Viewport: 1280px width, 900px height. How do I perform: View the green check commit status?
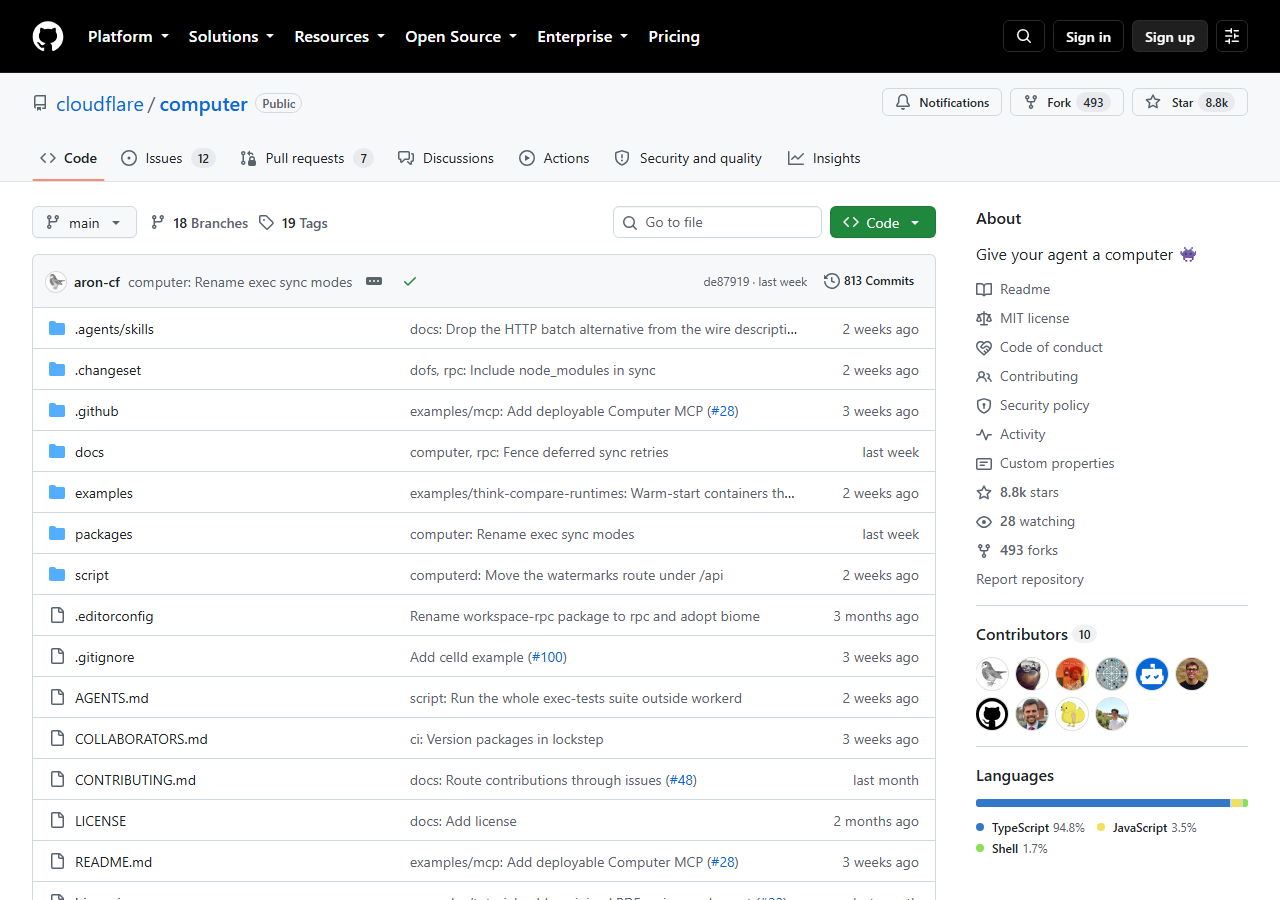(410, 281)
